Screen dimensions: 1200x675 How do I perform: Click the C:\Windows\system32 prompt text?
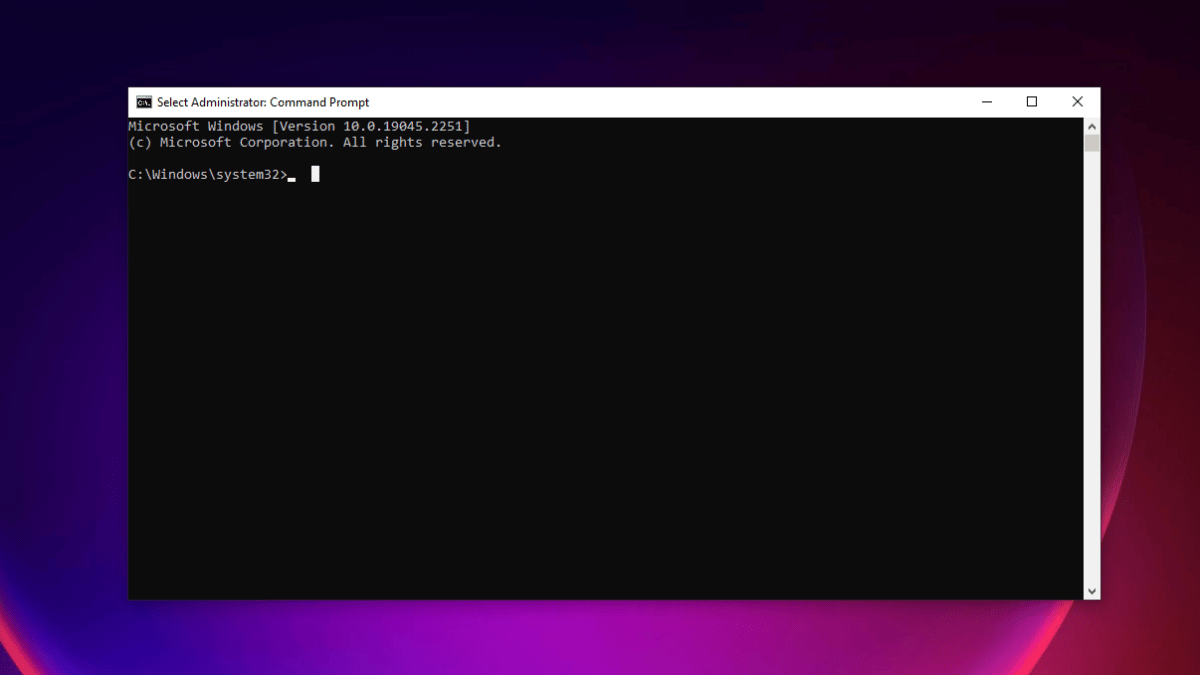(207, 174)
